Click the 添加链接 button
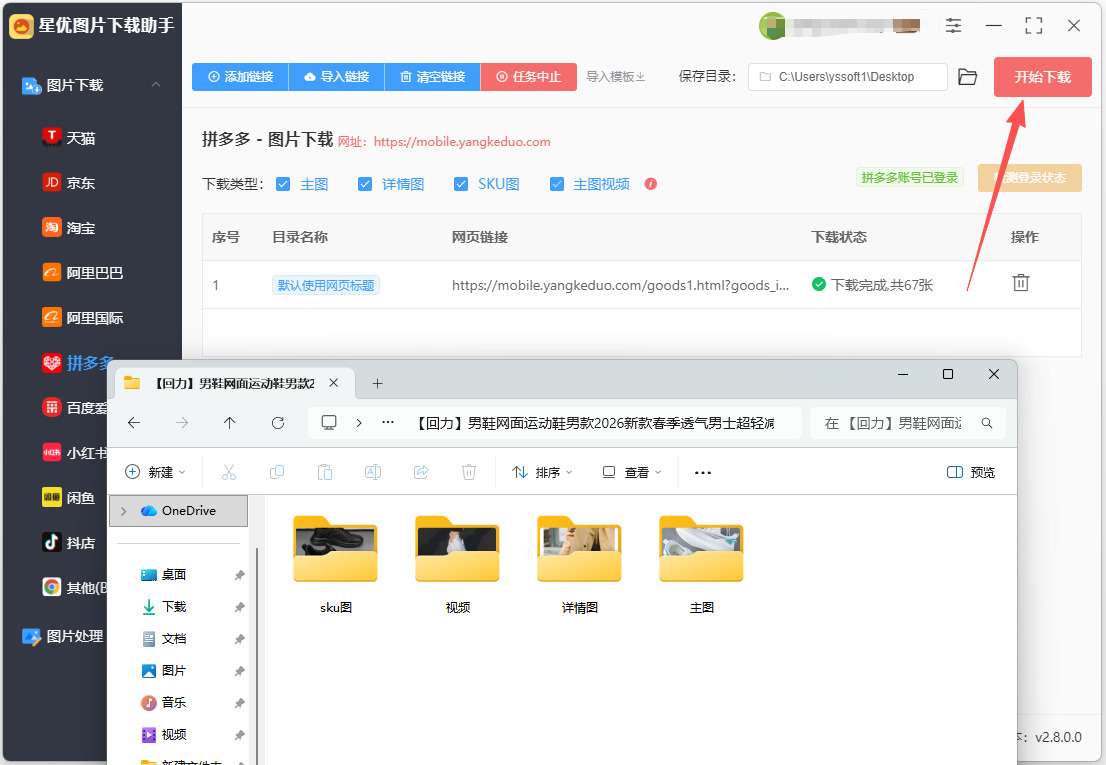 coord(241,77)
